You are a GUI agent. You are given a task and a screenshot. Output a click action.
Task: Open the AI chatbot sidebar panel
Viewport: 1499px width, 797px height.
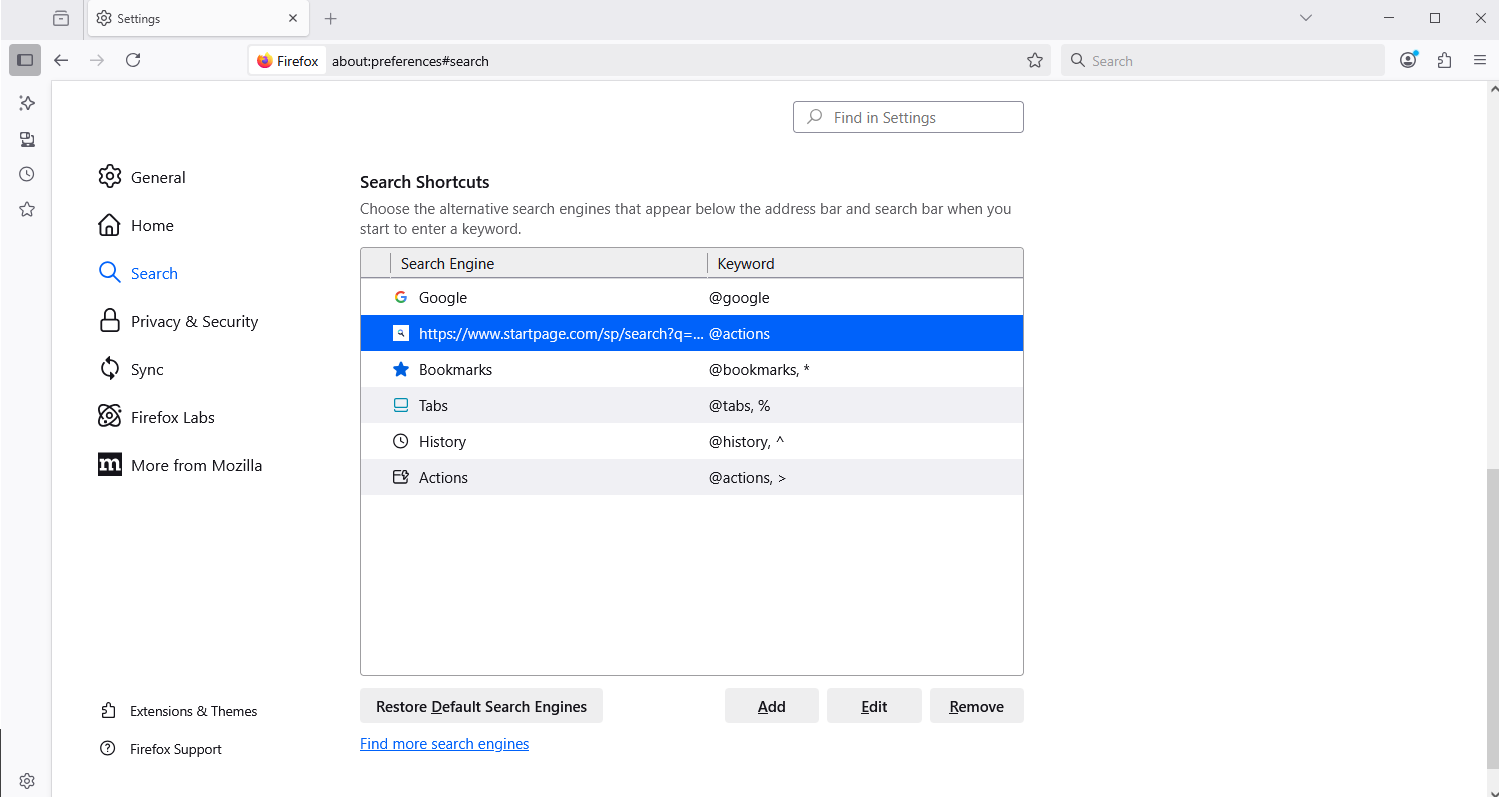coord(27,103)
